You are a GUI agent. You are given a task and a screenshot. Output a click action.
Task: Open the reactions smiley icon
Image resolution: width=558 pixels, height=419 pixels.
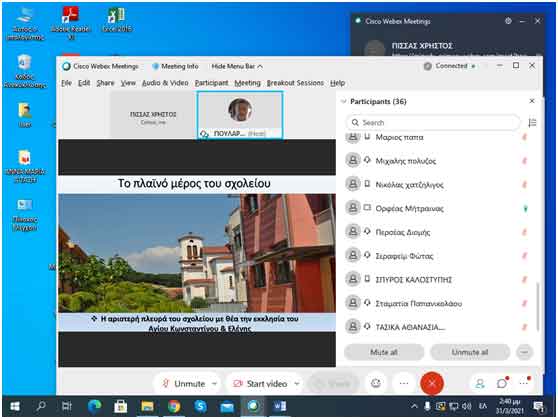376,383
